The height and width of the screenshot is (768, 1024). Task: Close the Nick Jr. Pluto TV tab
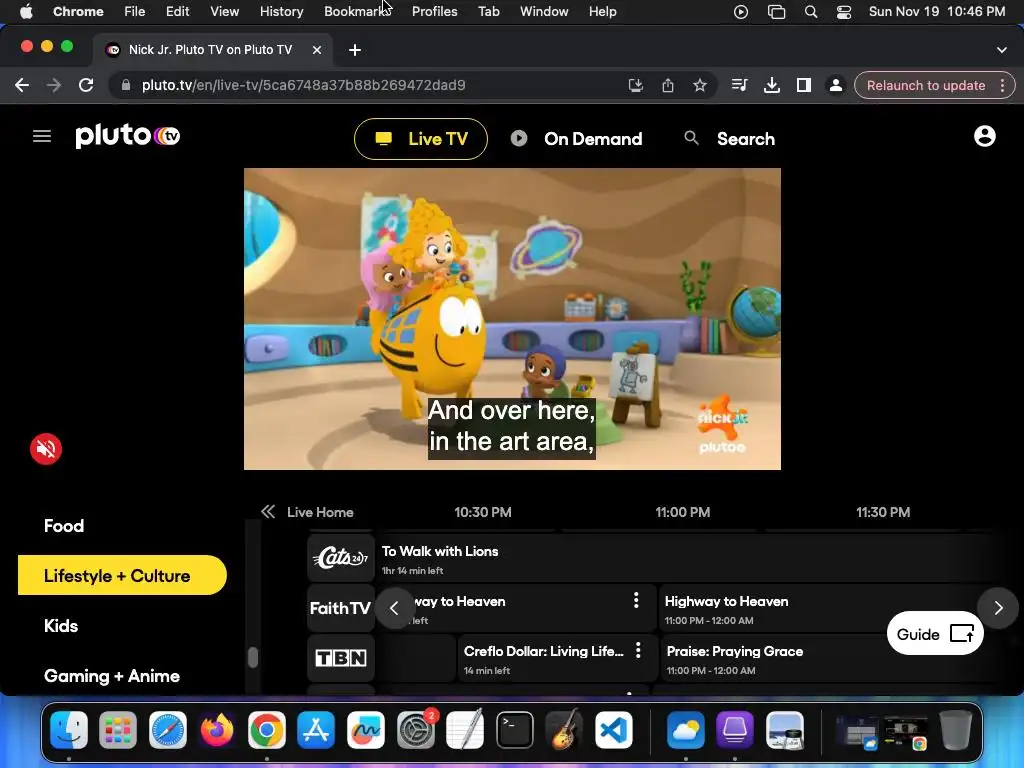317,50
